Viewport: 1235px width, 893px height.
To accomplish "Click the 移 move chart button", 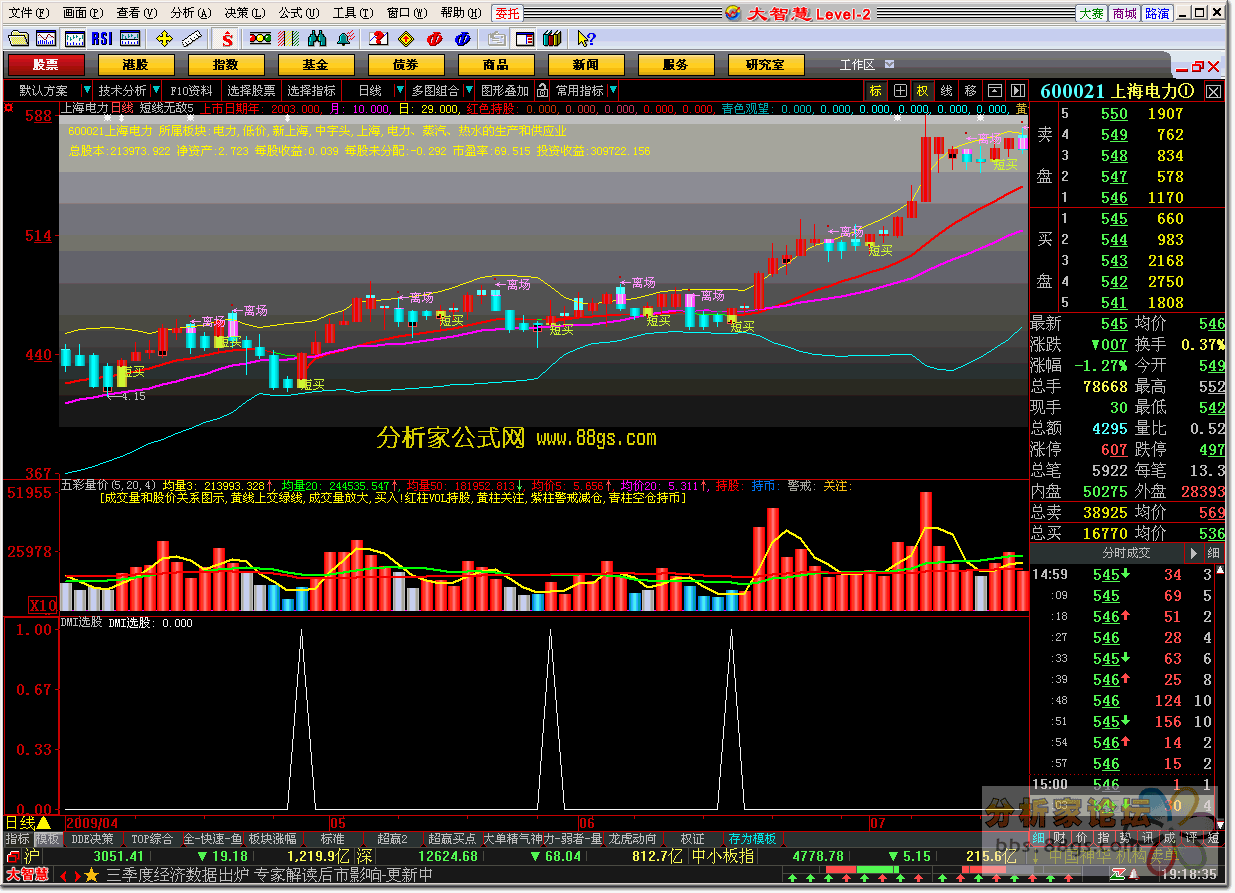I will (x=970, y=90).
